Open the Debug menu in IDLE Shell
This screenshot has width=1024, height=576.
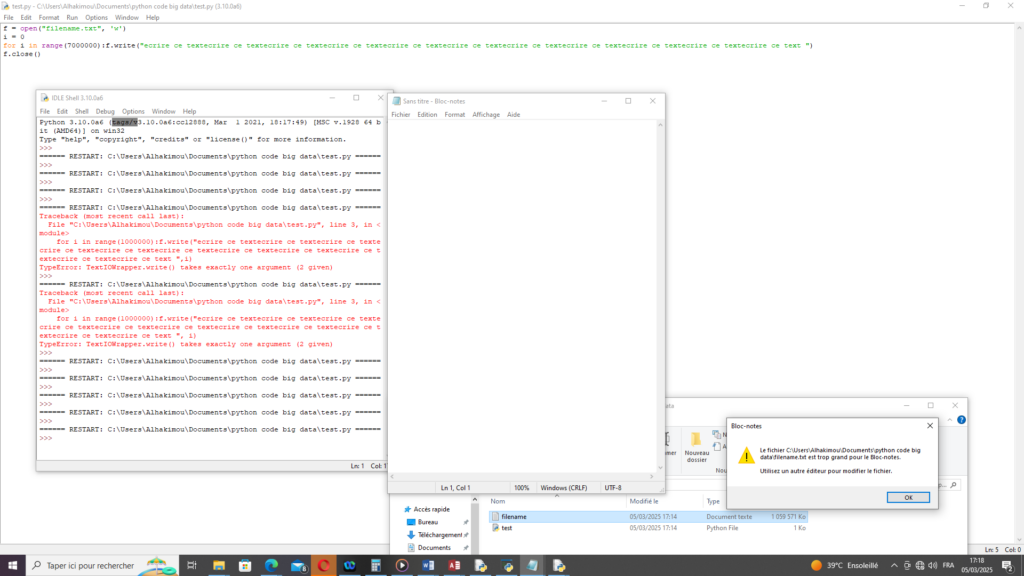pyautogui.click(x=105, y=111)
